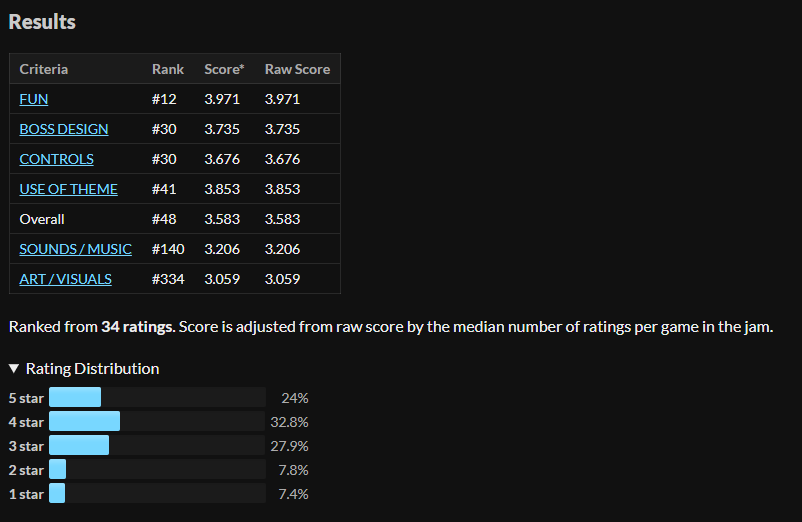Click the 3 star rating bar
The height and width of the screenshot is (522, 802).
pos(157,445)
